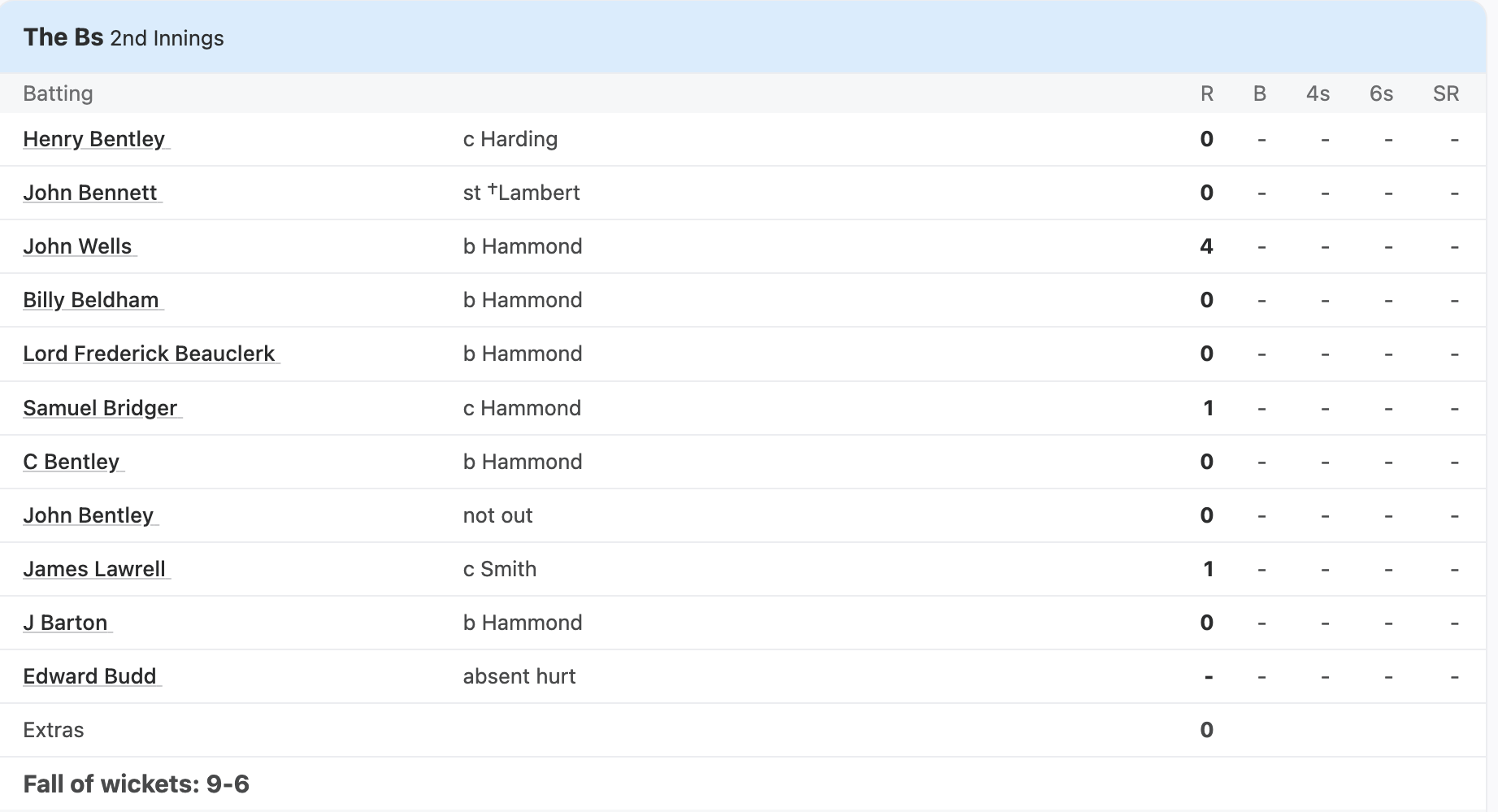Open Henry Bentley player profile link
This screenshot has width=1498, height=812.
[x=94, y=139]
